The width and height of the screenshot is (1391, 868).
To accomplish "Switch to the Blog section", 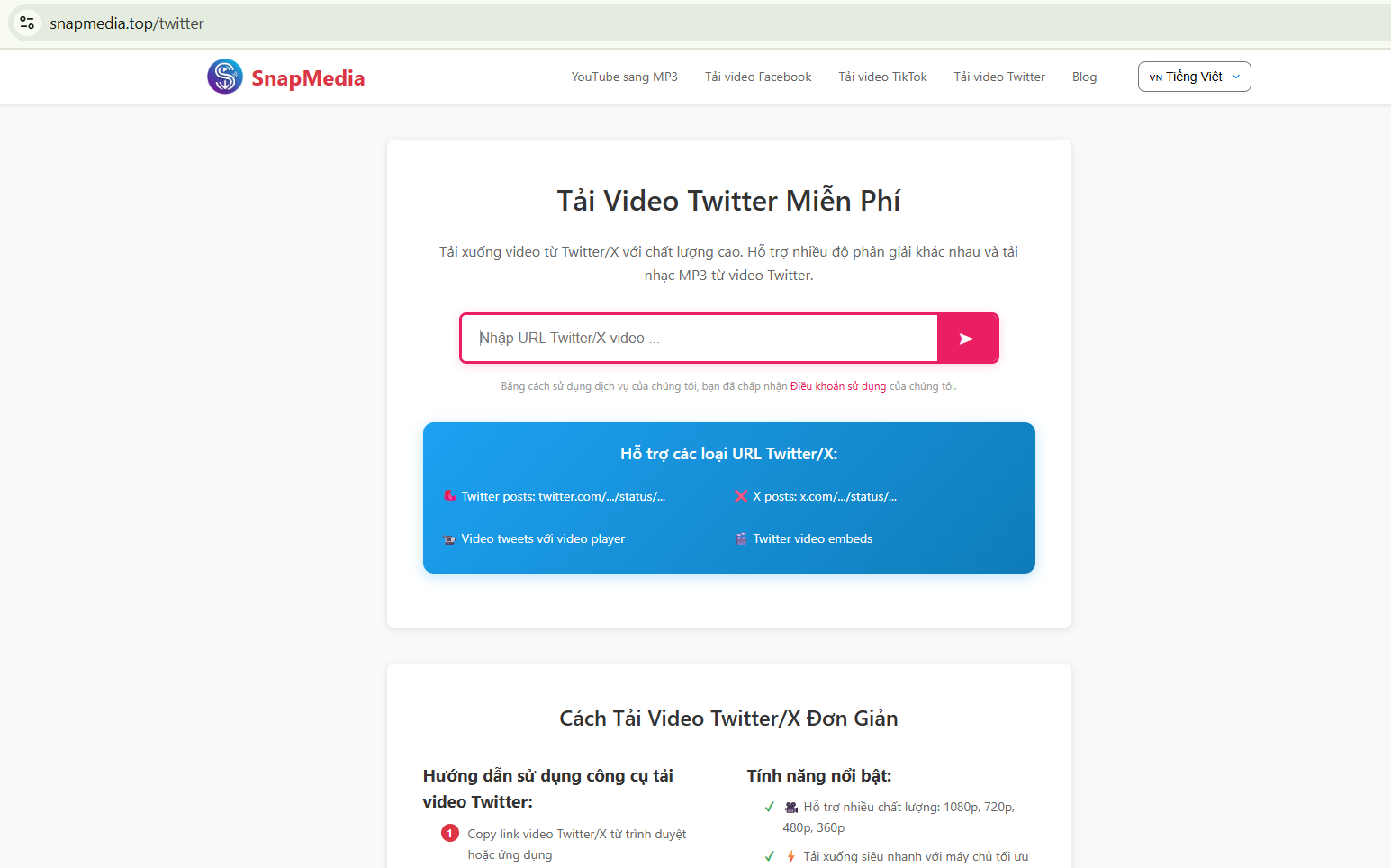I will 1084,77.
